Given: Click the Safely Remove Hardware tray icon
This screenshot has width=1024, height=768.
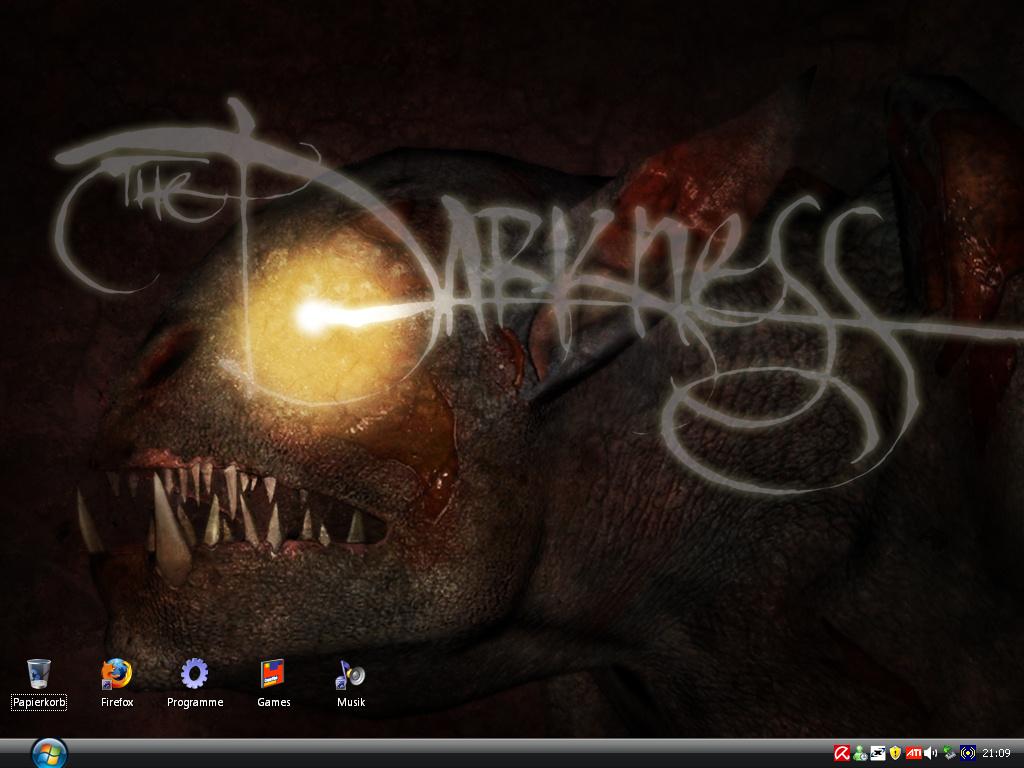Looking at the screenshot, I should tap(949, 754).
